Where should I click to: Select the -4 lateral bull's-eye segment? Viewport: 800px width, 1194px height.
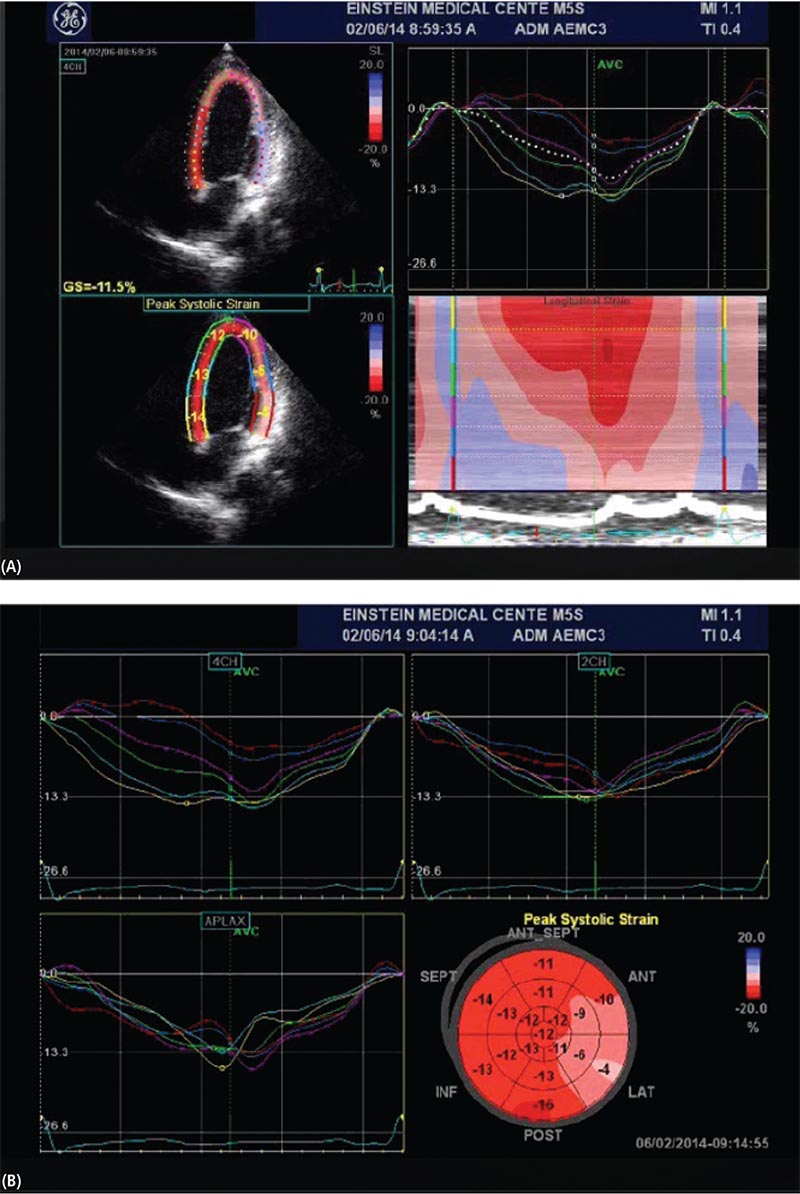602,1072
